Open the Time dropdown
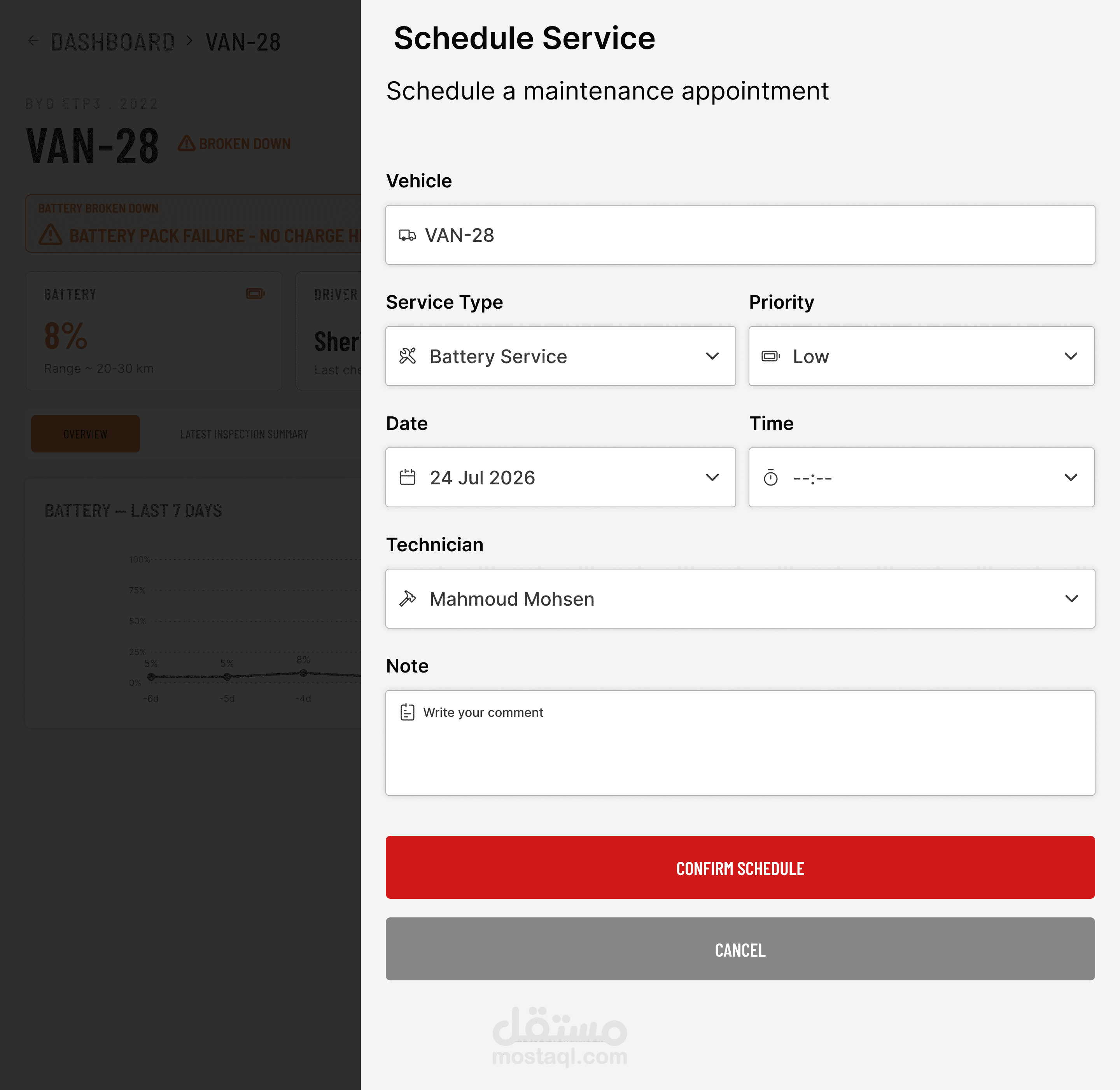 point(921,477)
